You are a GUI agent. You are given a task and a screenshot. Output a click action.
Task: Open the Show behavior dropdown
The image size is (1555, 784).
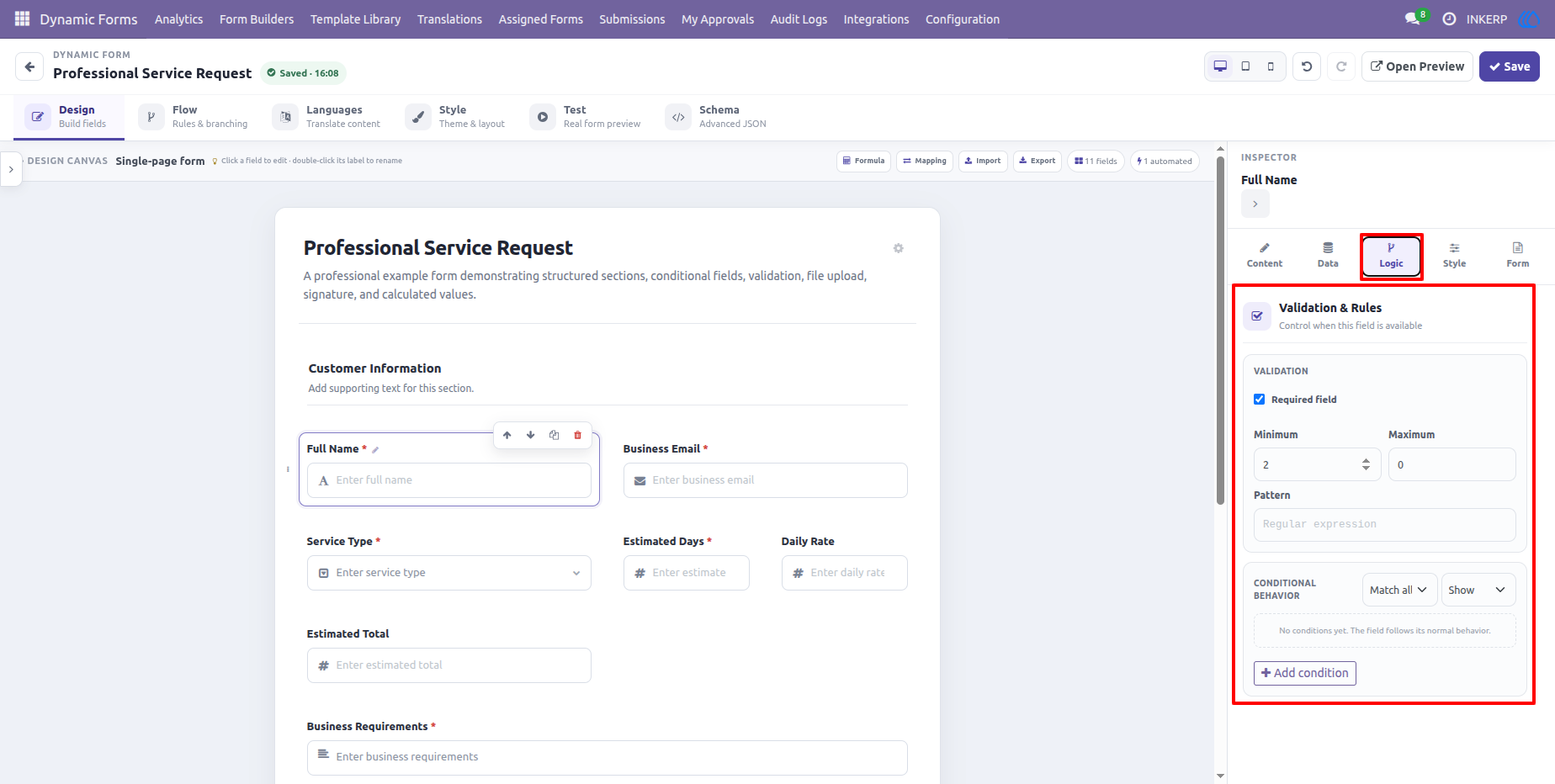1478,590
